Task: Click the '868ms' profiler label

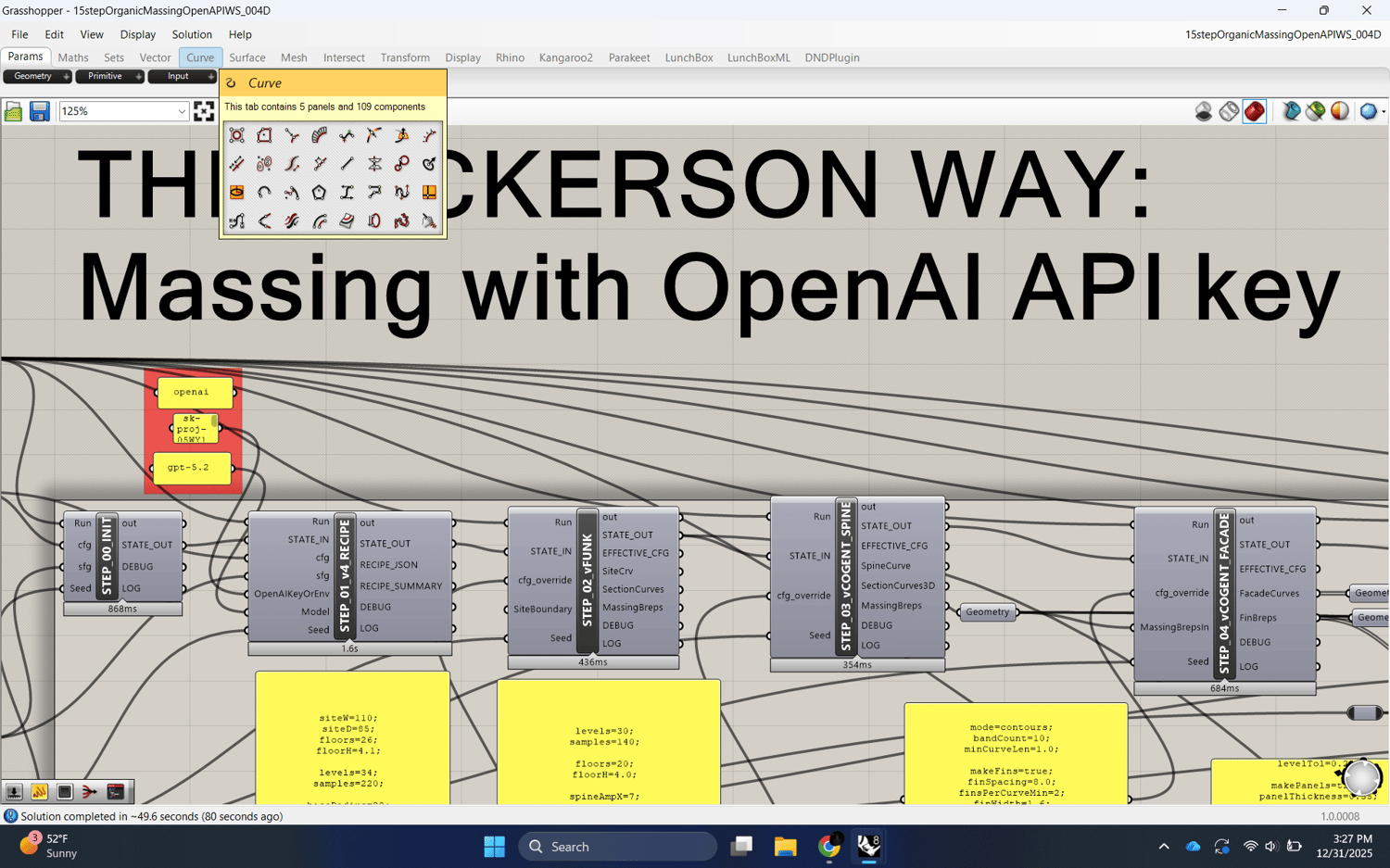Action: coord(122,609)
